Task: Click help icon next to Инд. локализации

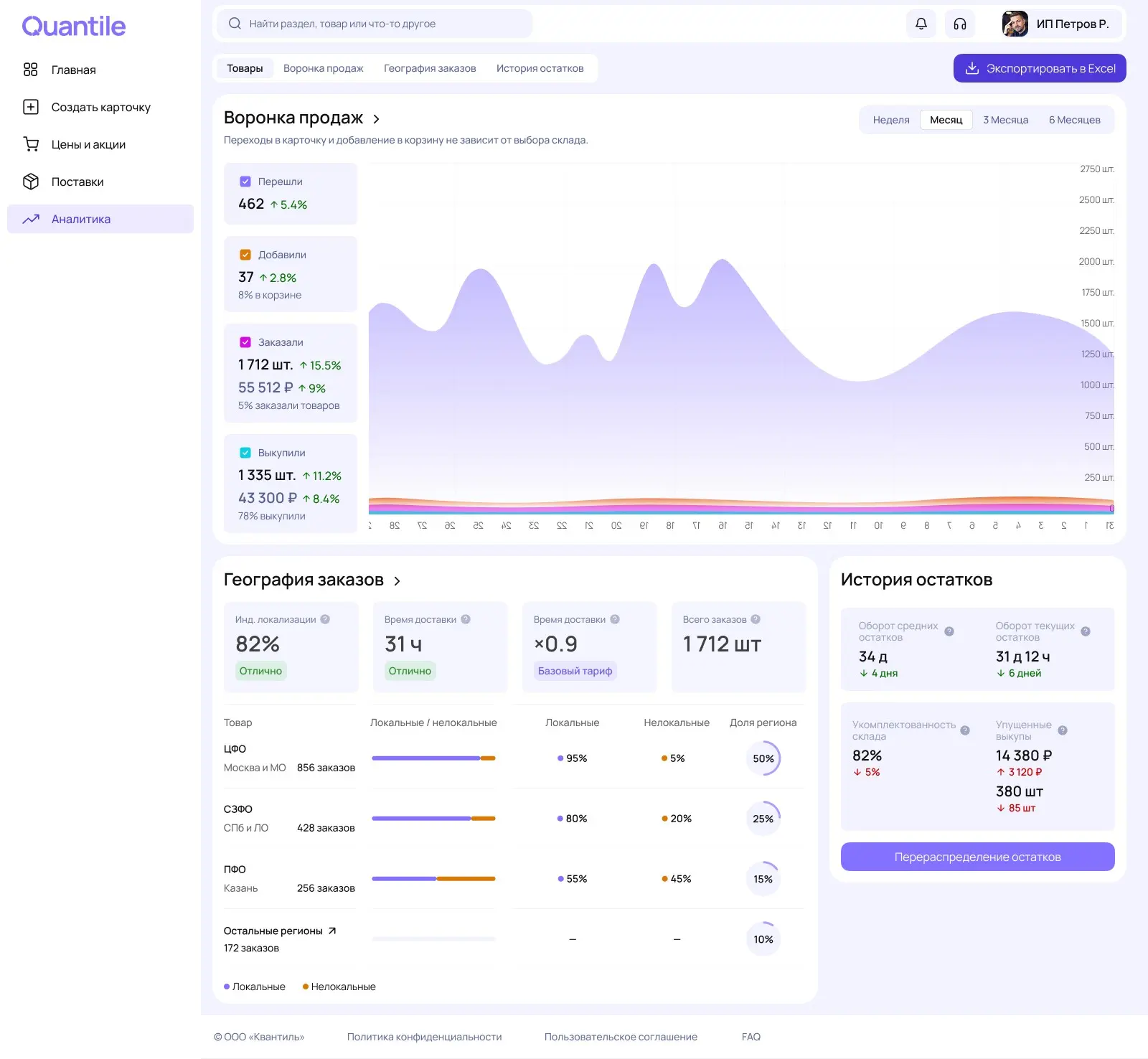Action: pos(325,619)
